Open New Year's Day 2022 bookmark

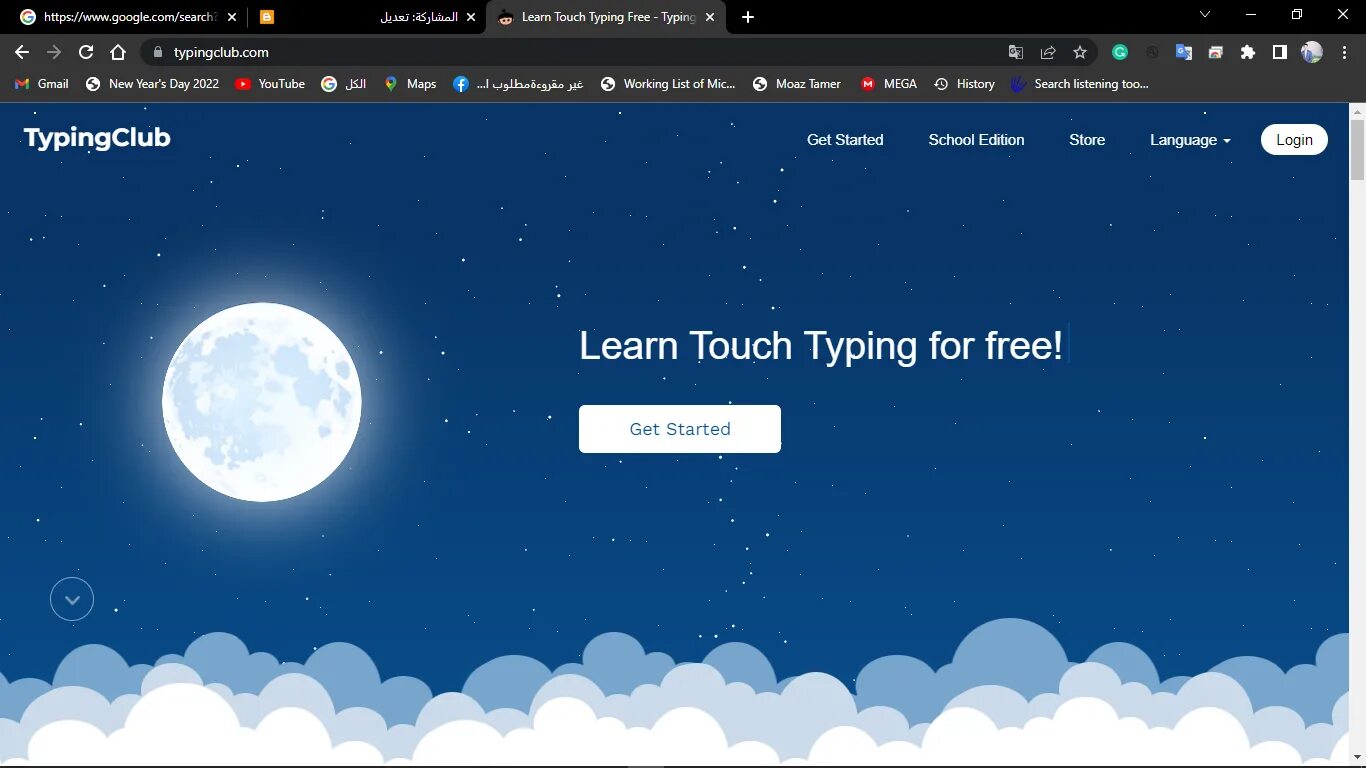(152, 84)
